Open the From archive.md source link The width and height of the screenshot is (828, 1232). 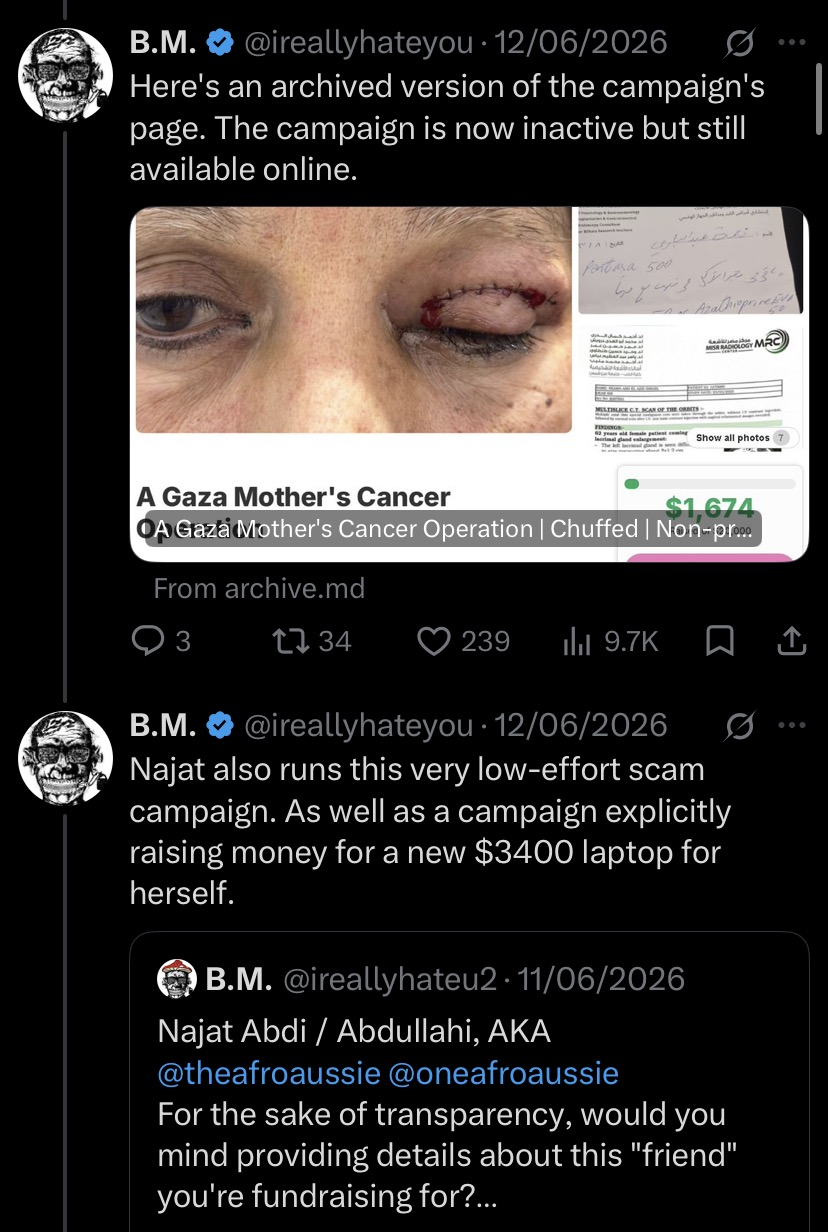pyautogui.click(x=259, y=589)
